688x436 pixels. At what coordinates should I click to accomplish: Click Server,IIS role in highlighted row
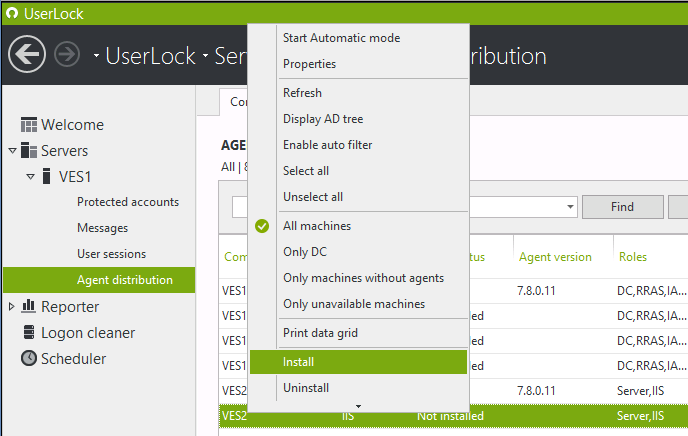(x=640, y=416)
